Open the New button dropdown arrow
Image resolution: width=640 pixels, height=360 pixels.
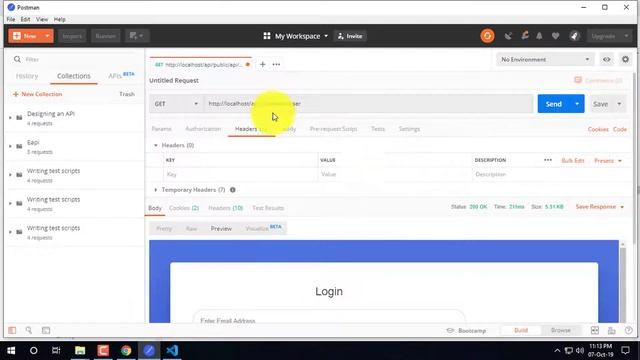(47, 36)
